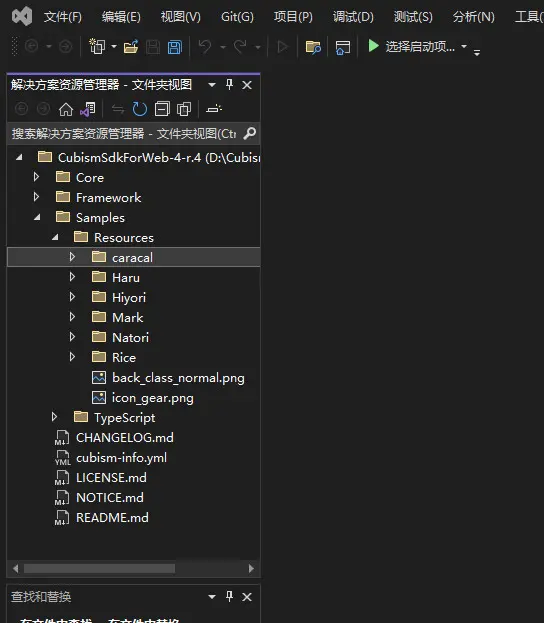Expand the TypeScript folder
This screenshot has width=544, height=623.
coord(54,416)
